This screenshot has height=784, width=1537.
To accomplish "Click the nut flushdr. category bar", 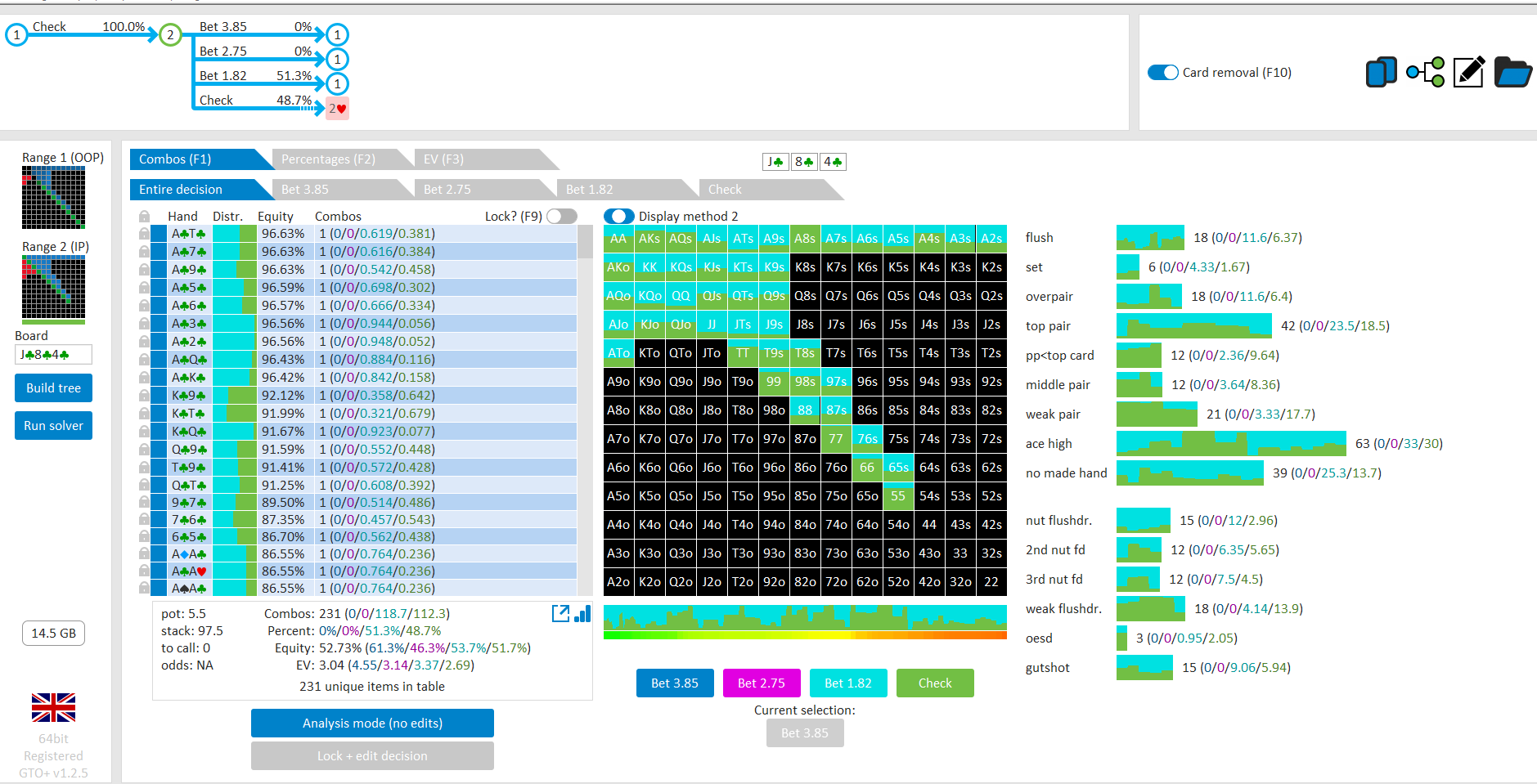I will 1144,521.
